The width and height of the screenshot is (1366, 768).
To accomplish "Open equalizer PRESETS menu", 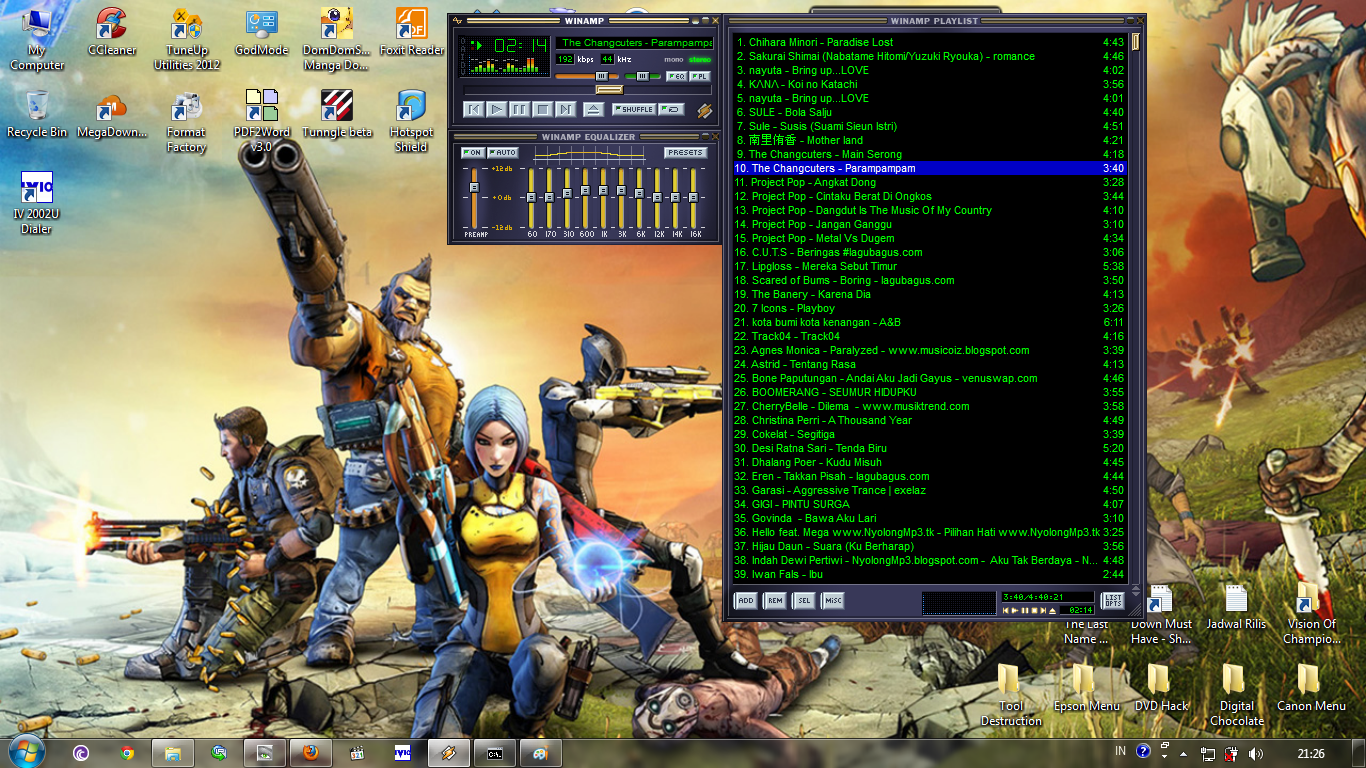I will pos(685,153).
